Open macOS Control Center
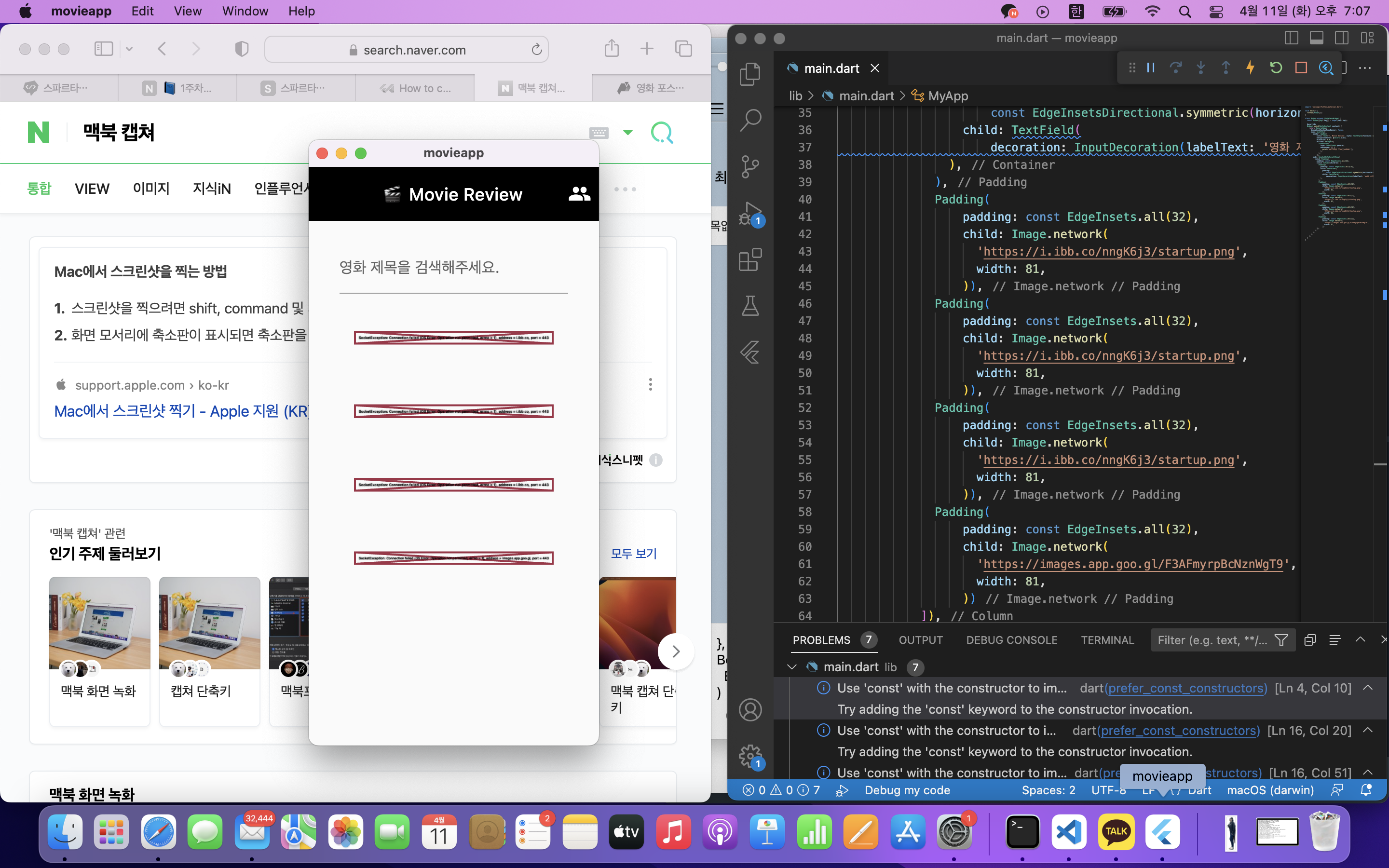The image size is (1389, 868). [1216, 12]
